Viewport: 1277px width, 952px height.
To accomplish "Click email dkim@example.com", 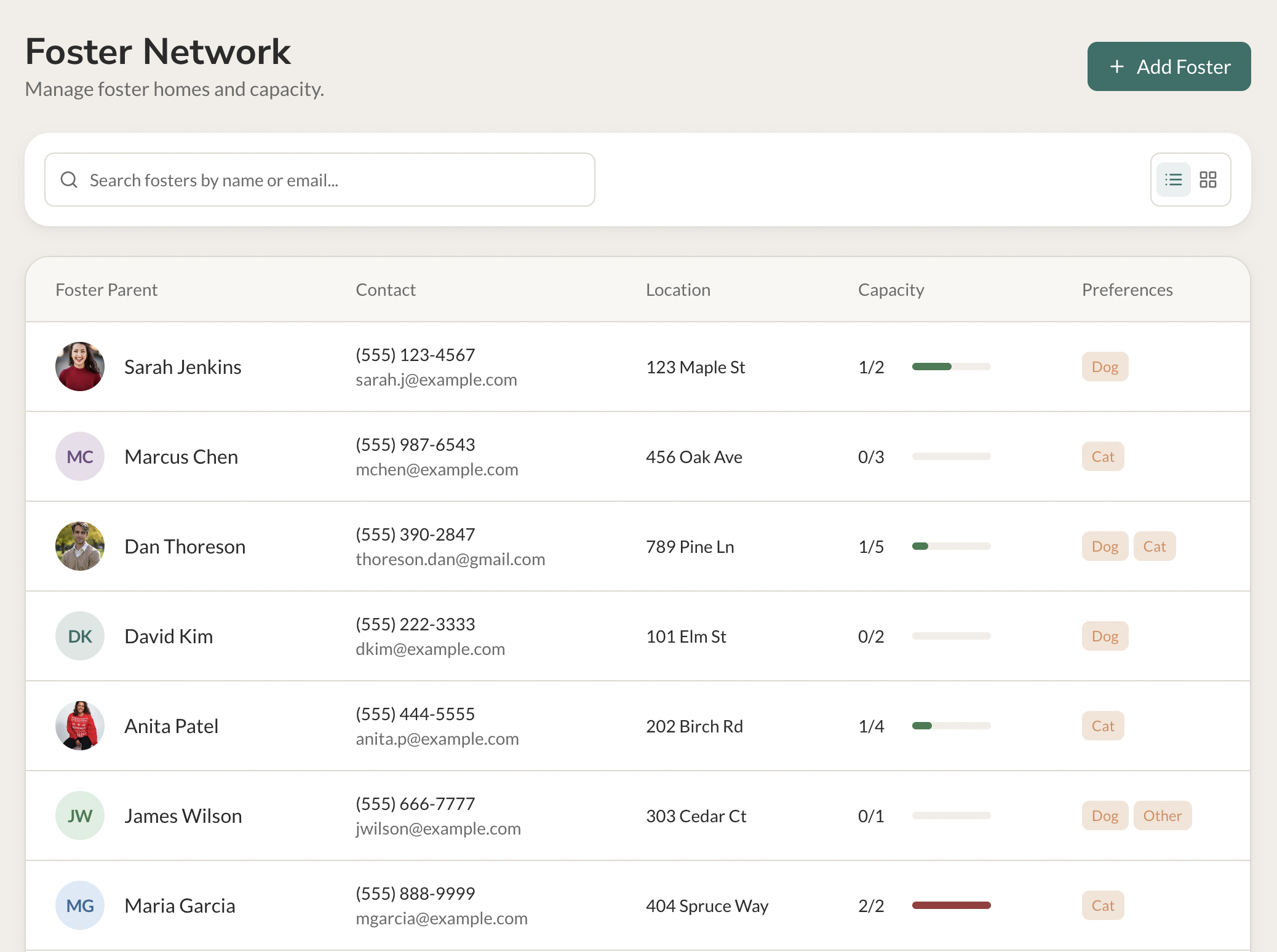I will pos(430,649).
